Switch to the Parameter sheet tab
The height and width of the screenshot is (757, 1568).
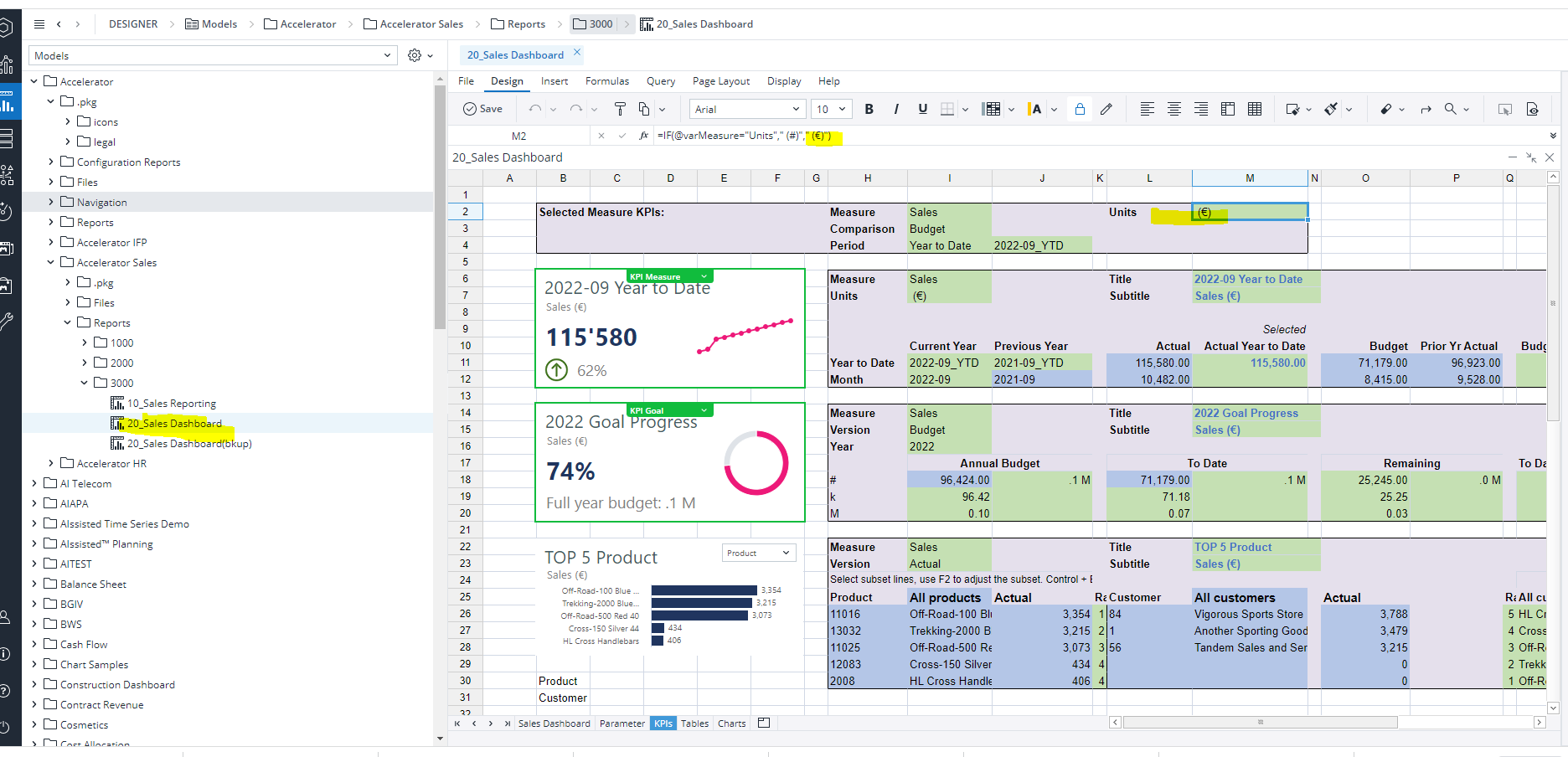click(x=622, y=724)
